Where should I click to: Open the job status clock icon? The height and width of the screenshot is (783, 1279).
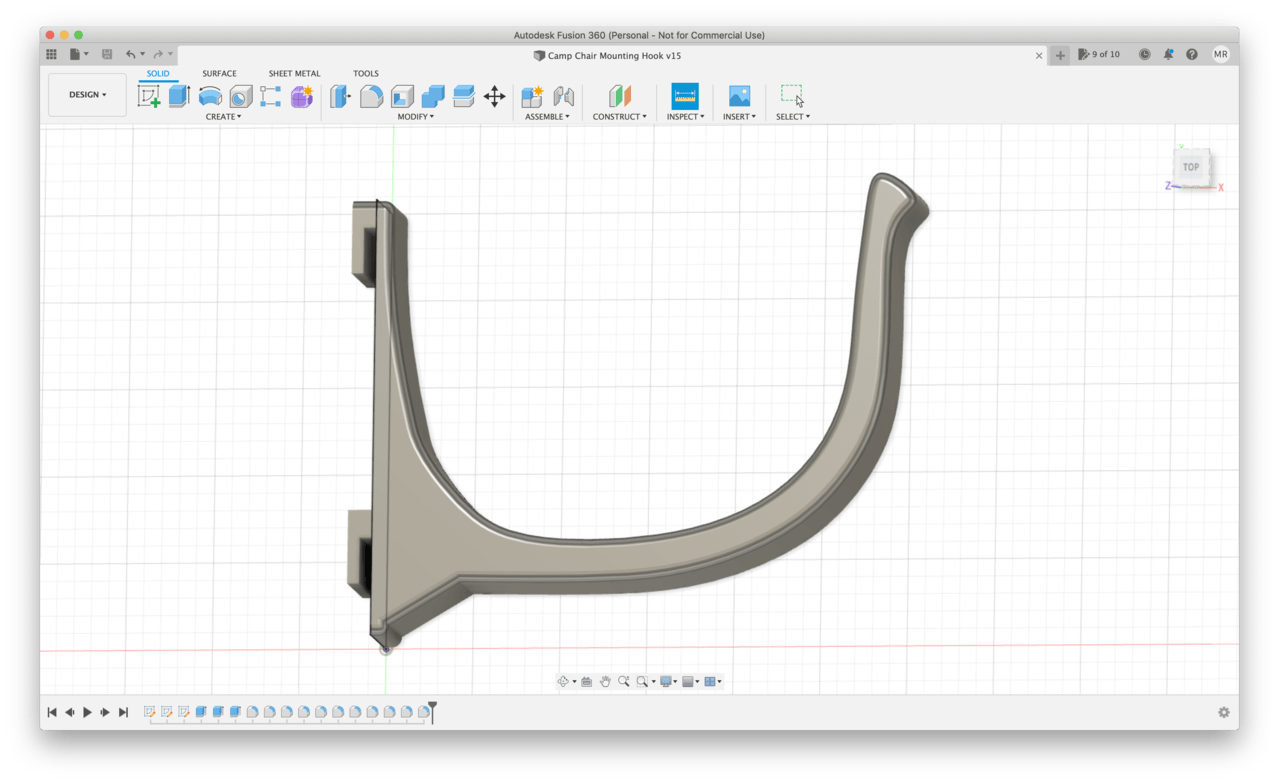pos(1144,54)
